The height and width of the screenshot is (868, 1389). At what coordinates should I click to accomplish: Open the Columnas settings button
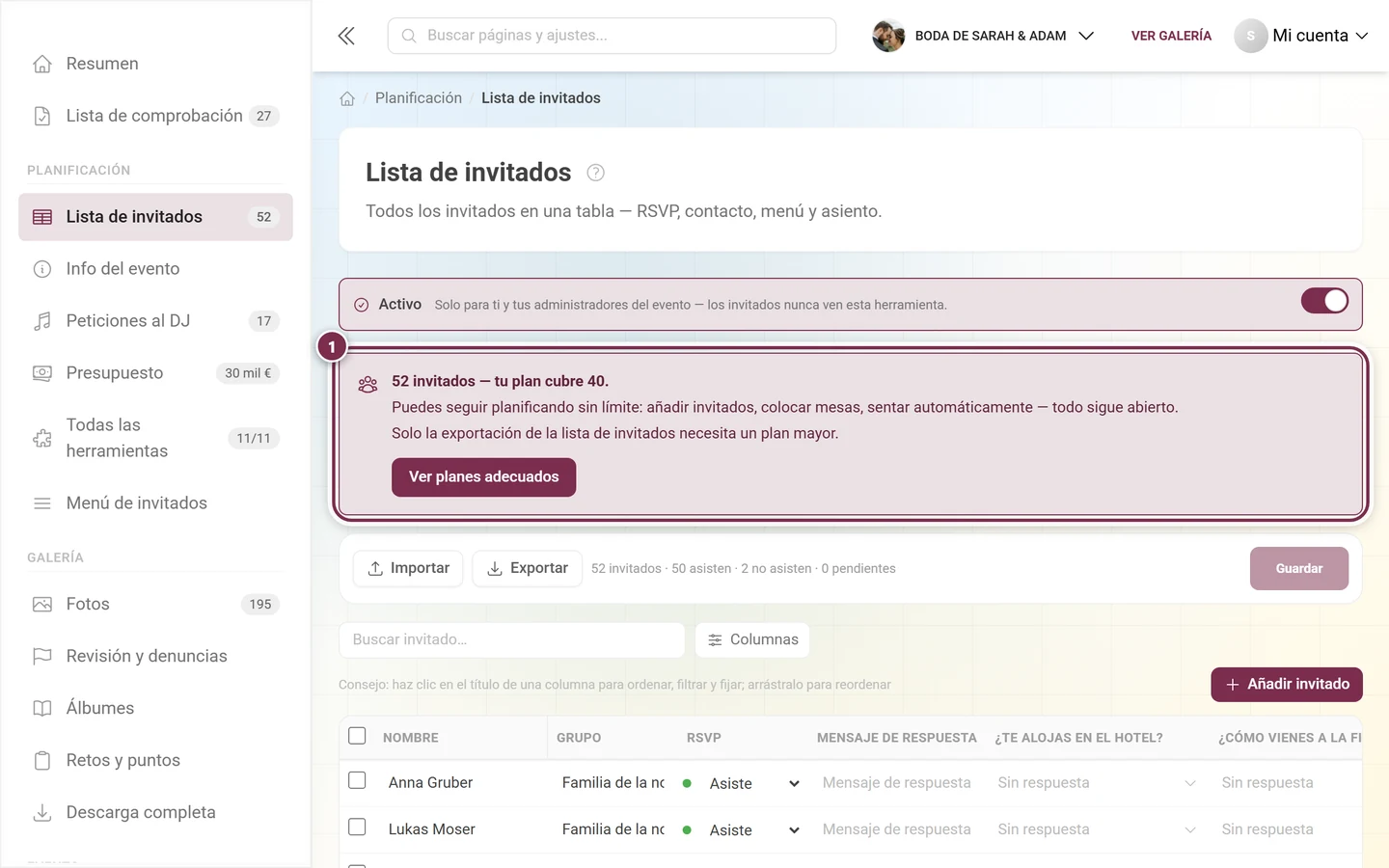[x=752, y=639]
